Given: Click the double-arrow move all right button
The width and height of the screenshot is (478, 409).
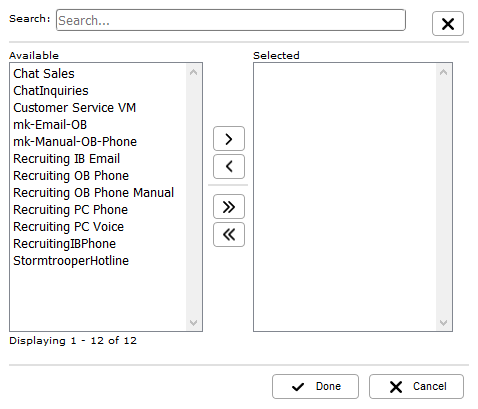Looking at the screenshot, I should pos(229,207).
